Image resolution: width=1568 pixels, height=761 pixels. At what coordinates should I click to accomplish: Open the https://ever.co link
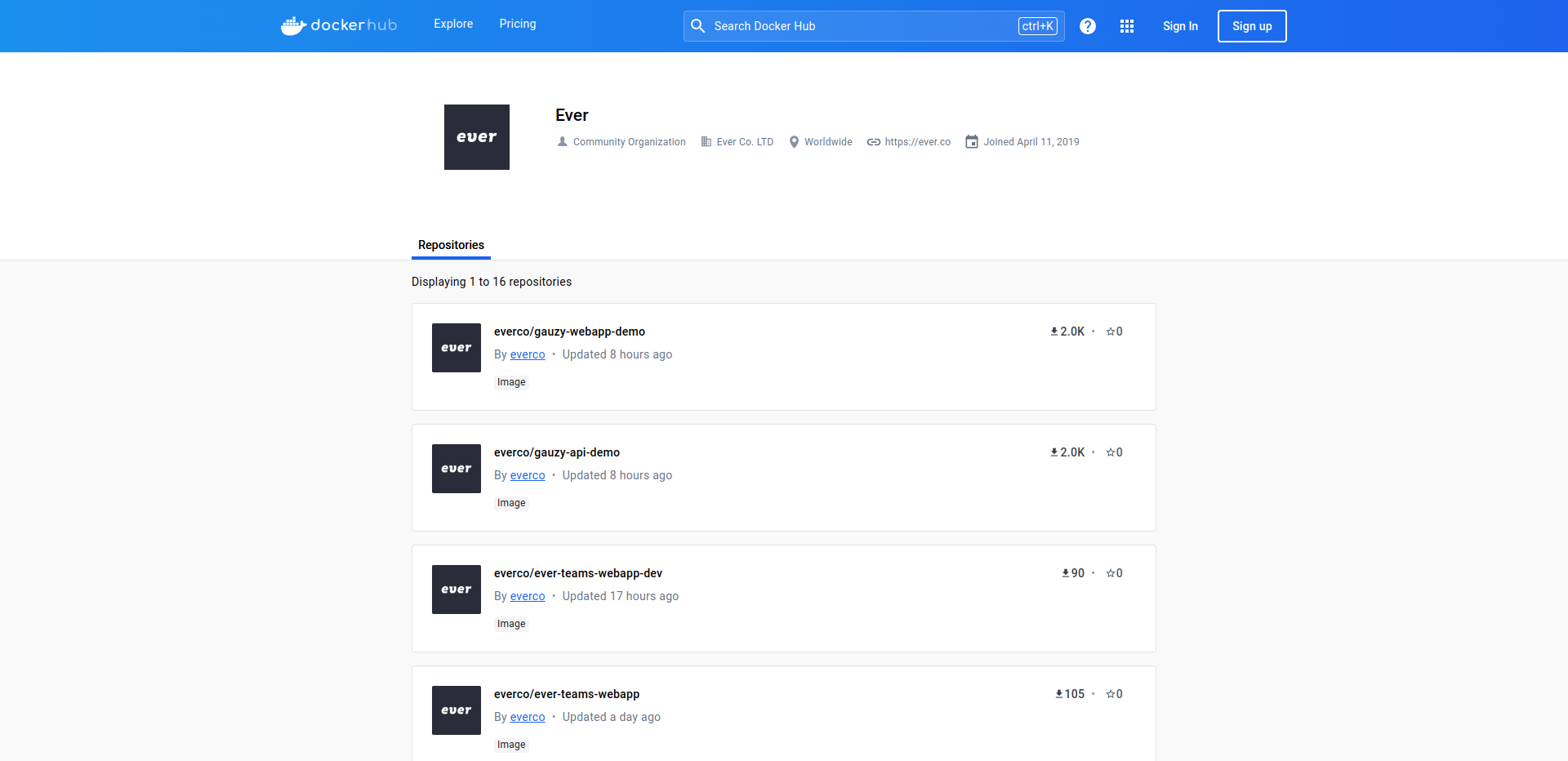917,141
